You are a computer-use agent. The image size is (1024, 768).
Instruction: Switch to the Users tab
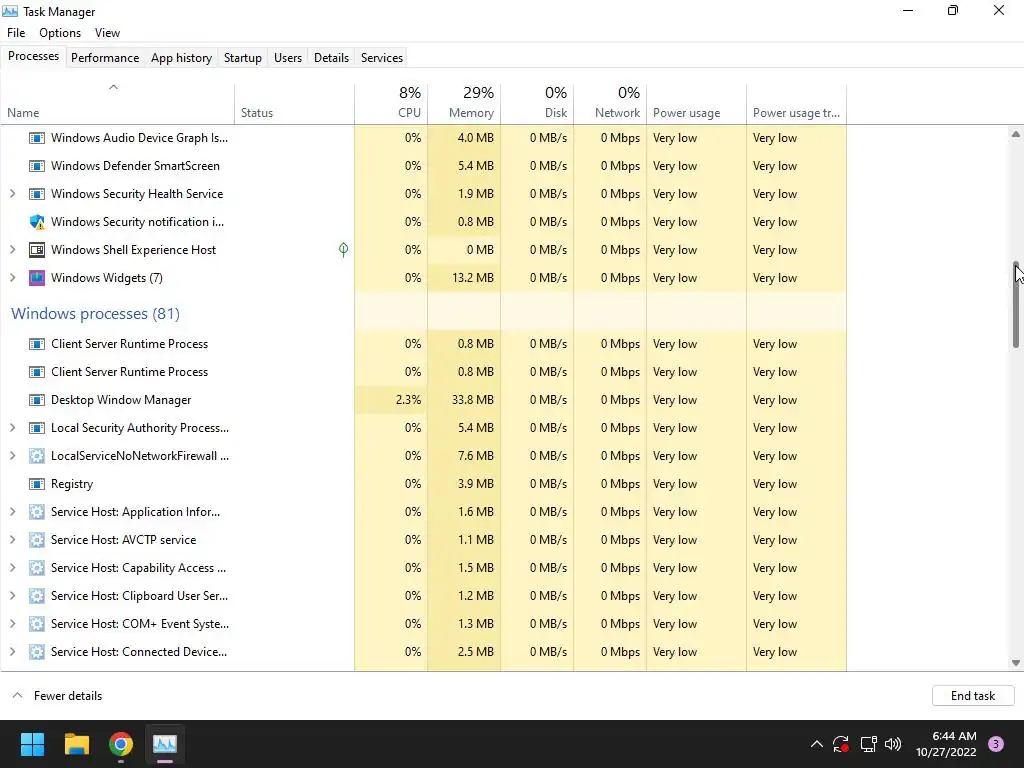pyautogui.click(x=287, y=57)
